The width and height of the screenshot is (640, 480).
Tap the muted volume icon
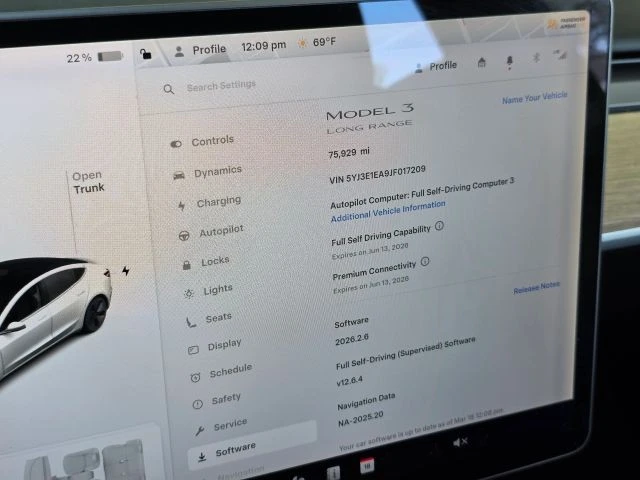(460, 442)
